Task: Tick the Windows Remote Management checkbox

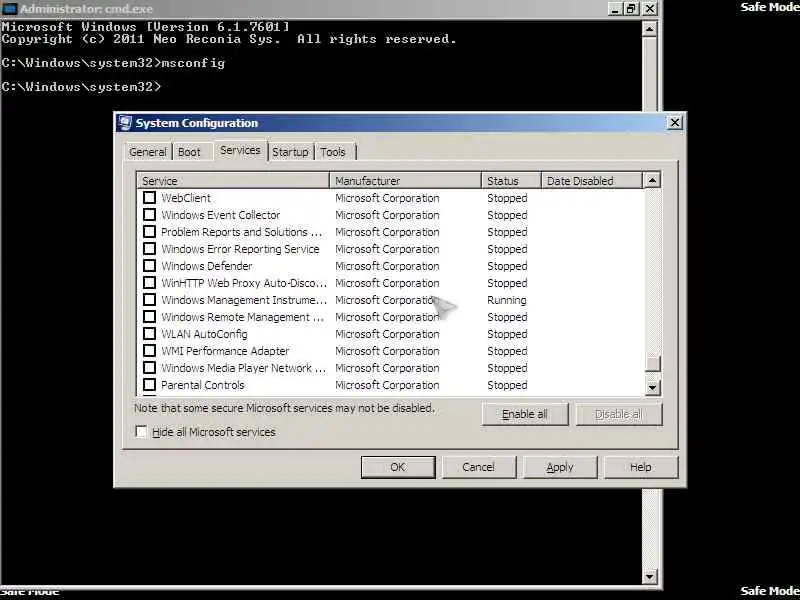Action: [x=149, y=316]
